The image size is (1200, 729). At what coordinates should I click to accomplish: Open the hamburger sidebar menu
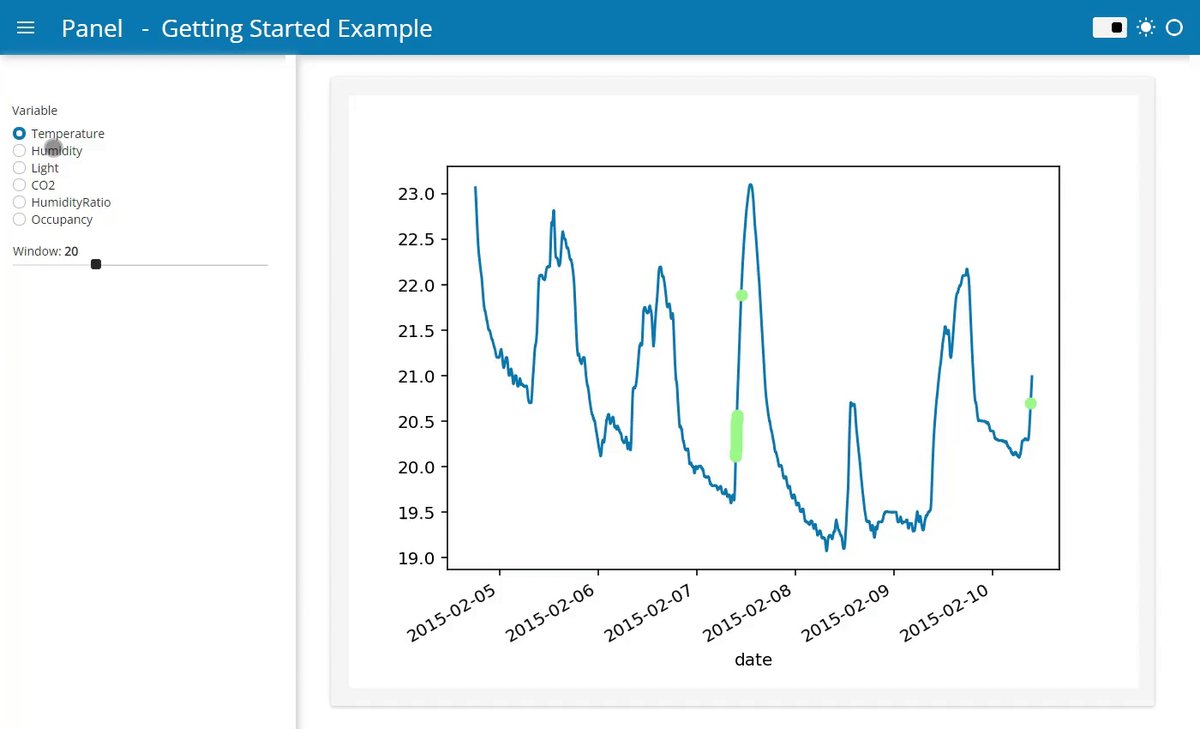[26, 28]
